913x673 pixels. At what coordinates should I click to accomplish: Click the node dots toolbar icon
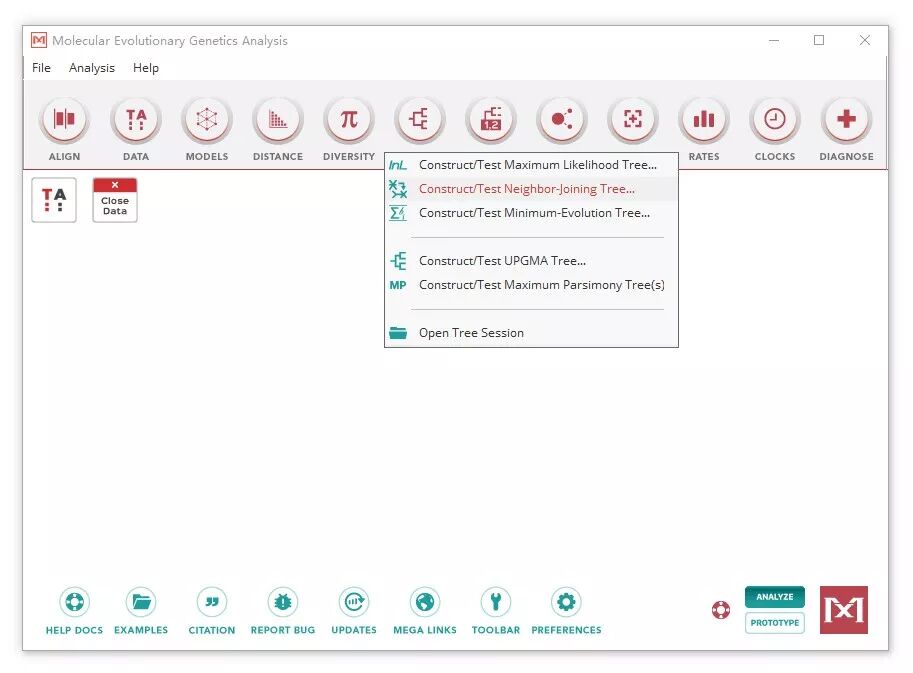562,119
